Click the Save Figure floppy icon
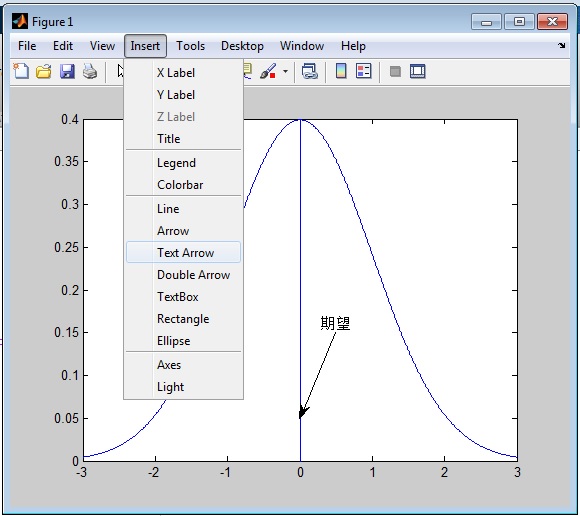The image size is (580, 516). click(67, 71)
